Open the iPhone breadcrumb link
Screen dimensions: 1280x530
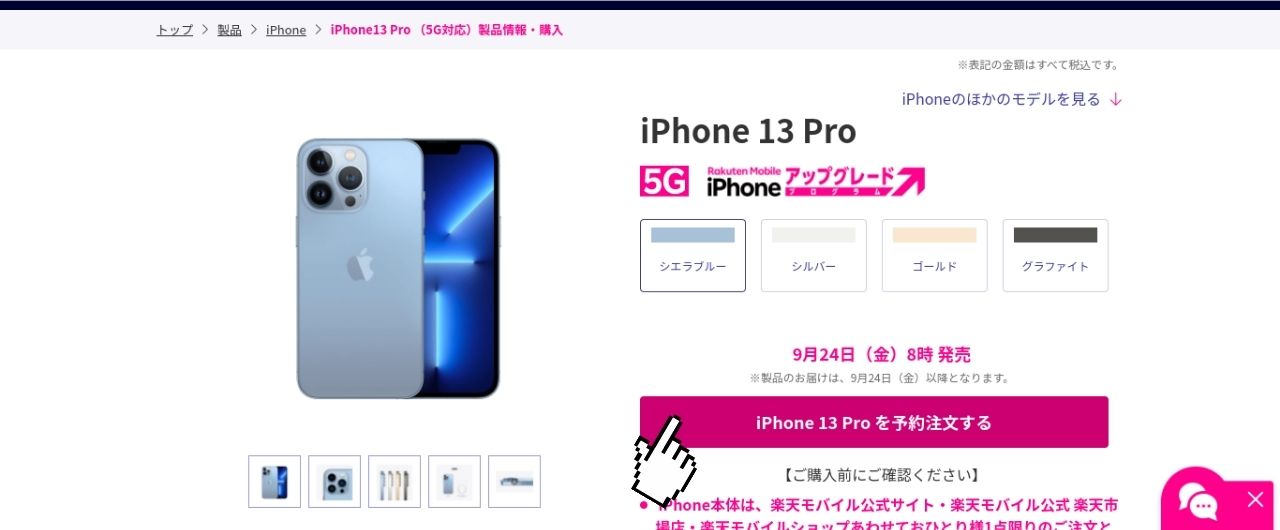[286, 30]
